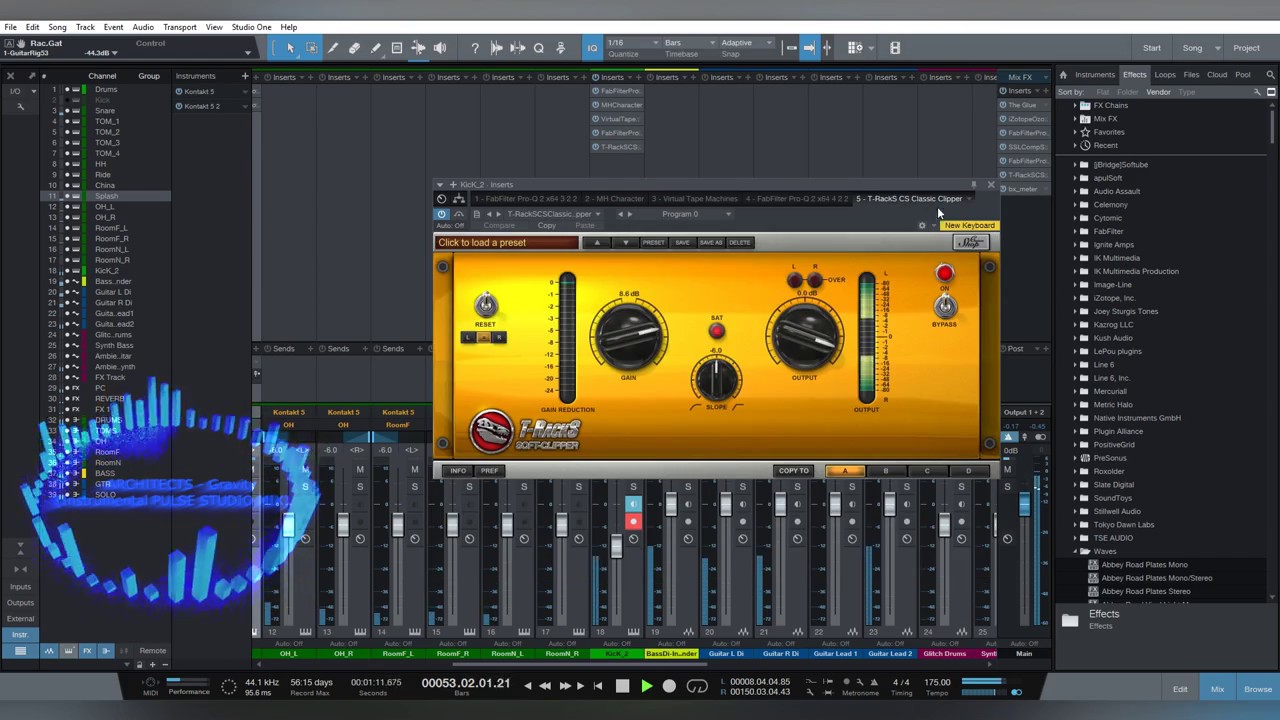Select the L channel button under RESET
Image resolution: width=1280 pixels, height=720 pixels.
click(467, 337)
